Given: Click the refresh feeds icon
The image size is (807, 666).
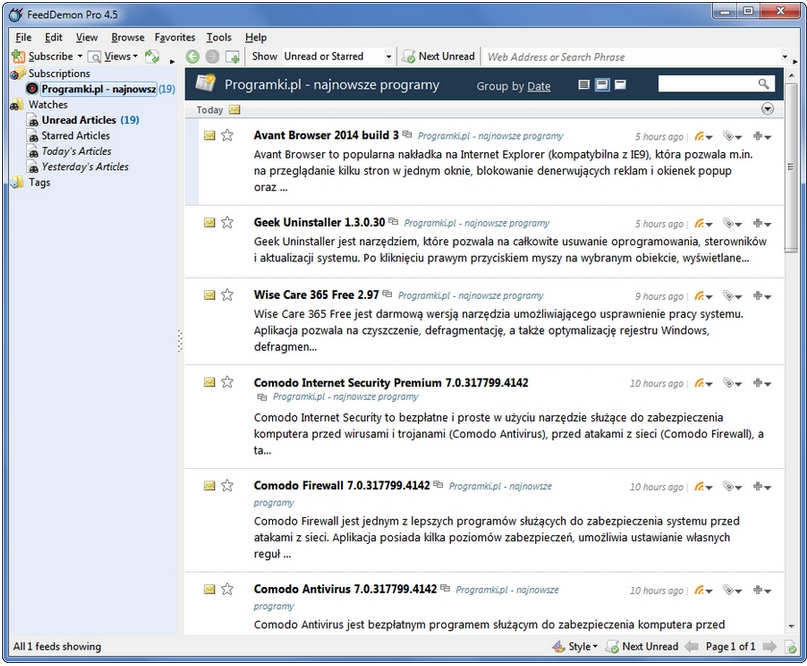Looking at the screenshot, I should 152,56.
